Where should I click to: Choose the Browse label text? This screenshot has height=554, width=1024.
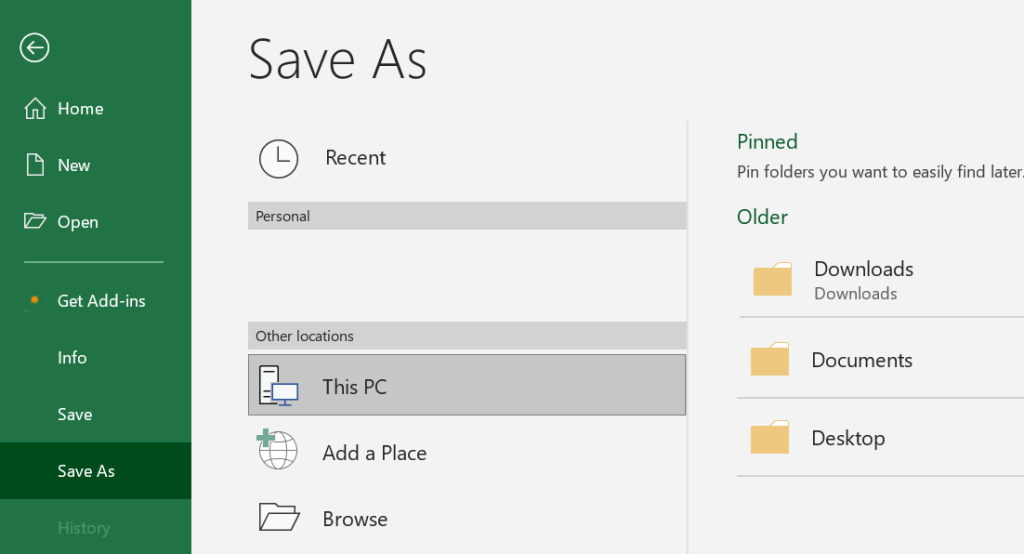pyautogui.click(x=355, y=519)
